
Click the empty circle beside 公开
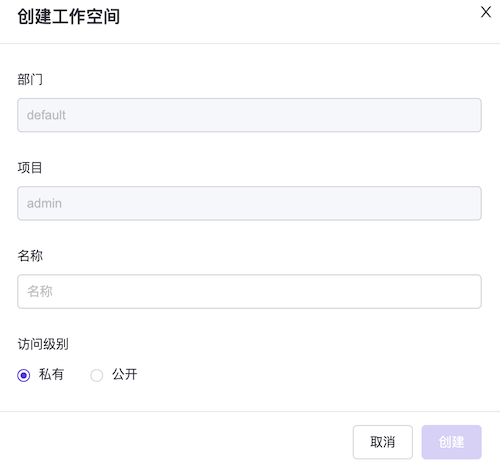[x=97, y=375]
